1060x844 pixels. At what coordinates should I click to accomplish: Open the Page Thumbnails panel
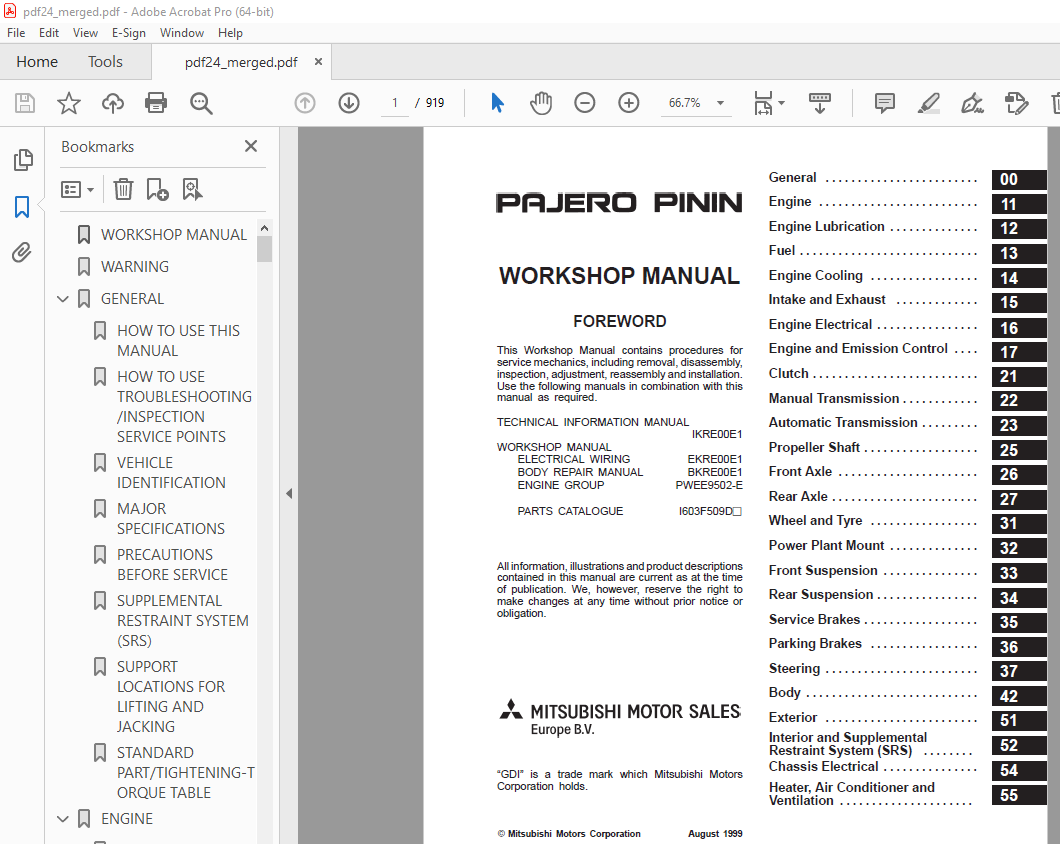(22, 160)
